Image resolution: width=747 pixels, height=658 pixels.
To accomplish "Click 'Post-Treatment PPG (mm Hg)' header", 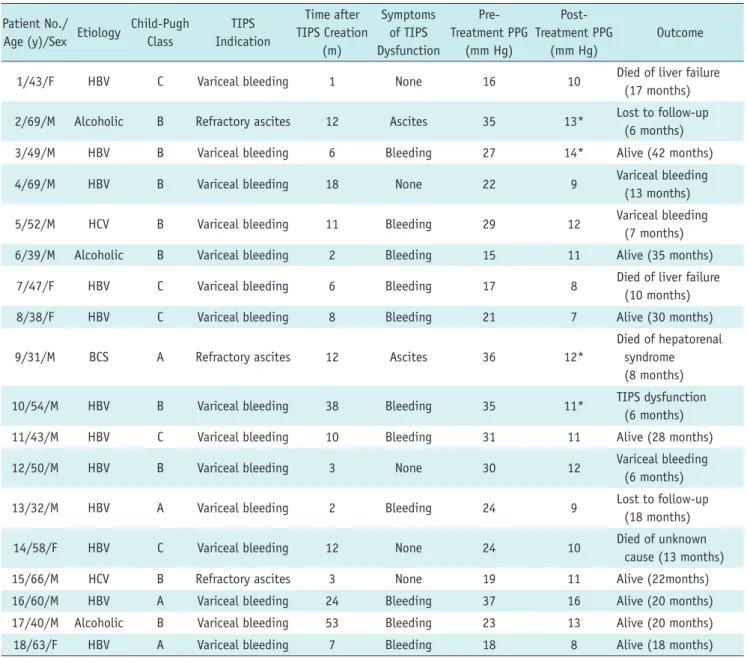I will 574,32.
